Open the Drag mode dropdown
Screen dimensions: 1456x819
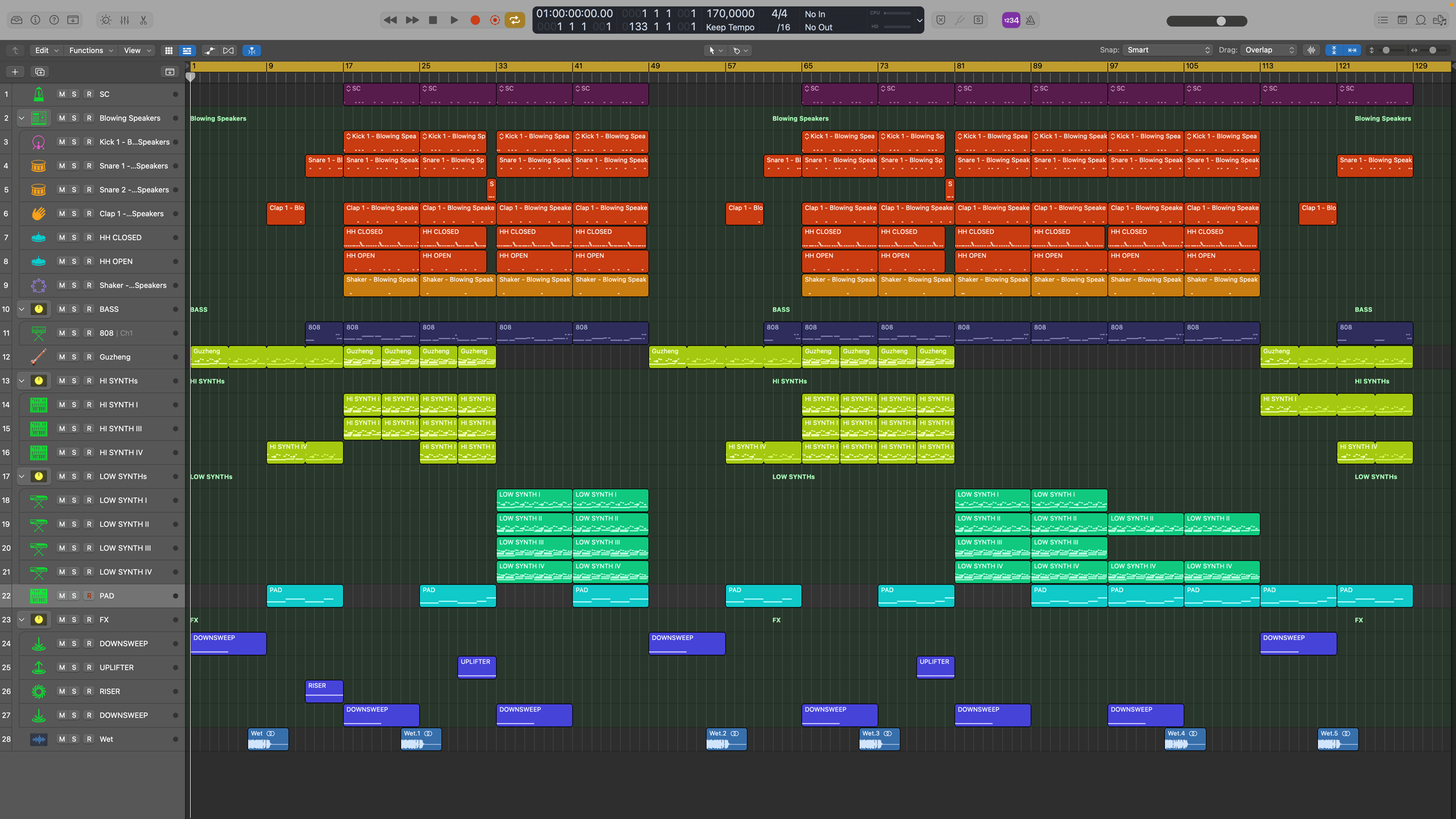(x=1269, y=50)
